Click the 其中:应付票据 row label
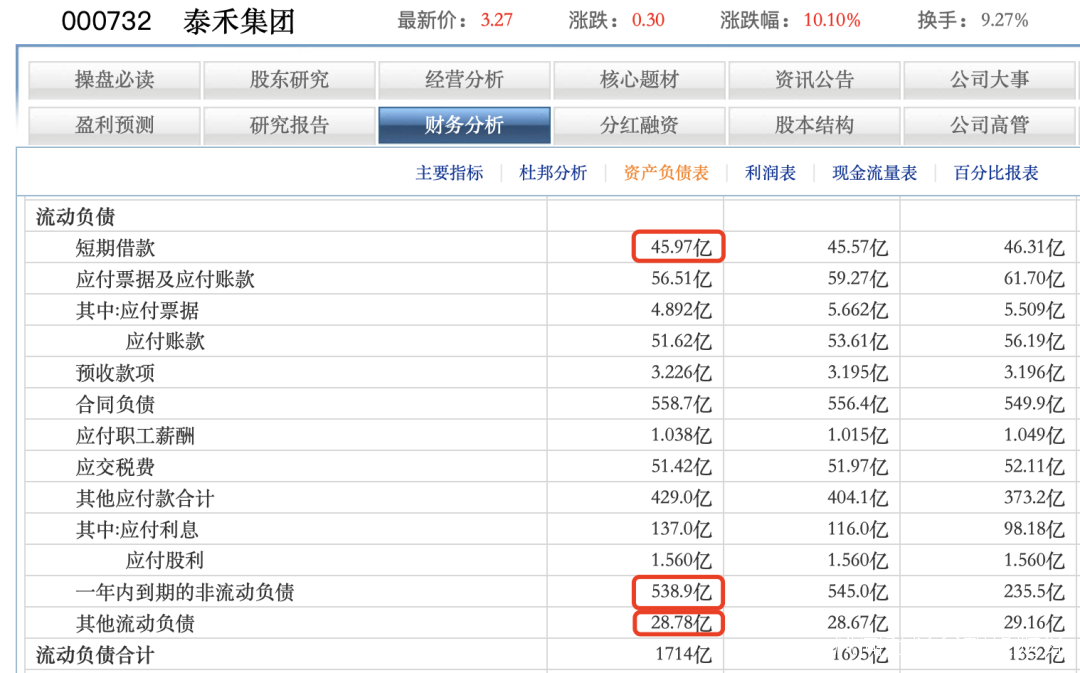This screenshot has width=1080, height=673. click(137, 311)
